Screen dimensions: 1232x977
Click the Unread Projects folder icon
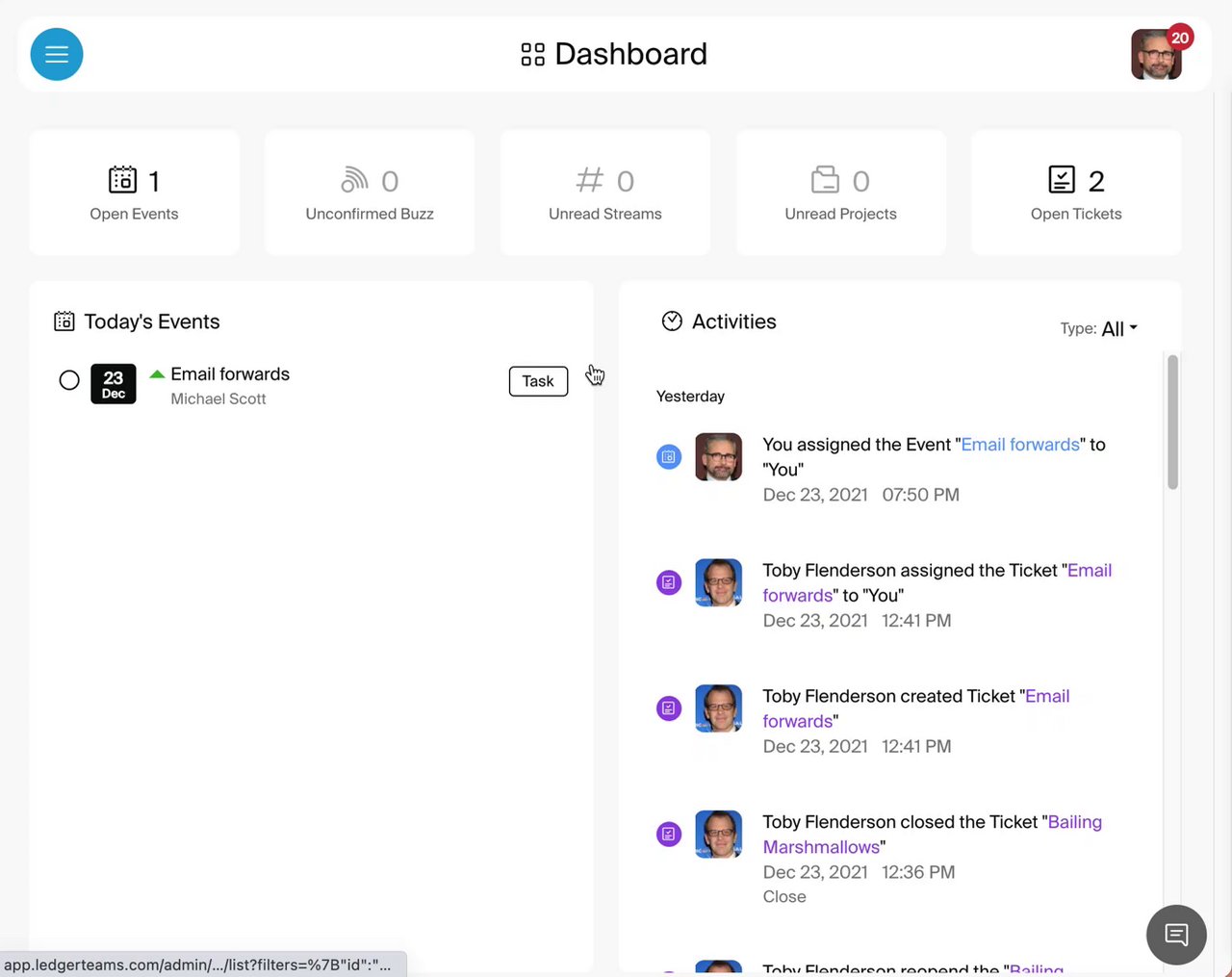click(825, 180)
